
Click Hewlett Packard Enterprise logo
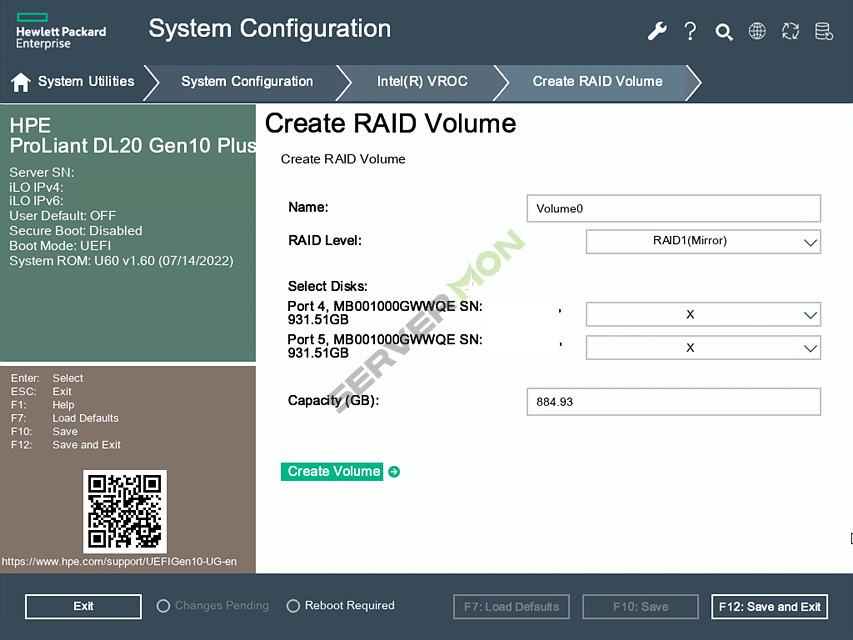(x=61, y=32)
